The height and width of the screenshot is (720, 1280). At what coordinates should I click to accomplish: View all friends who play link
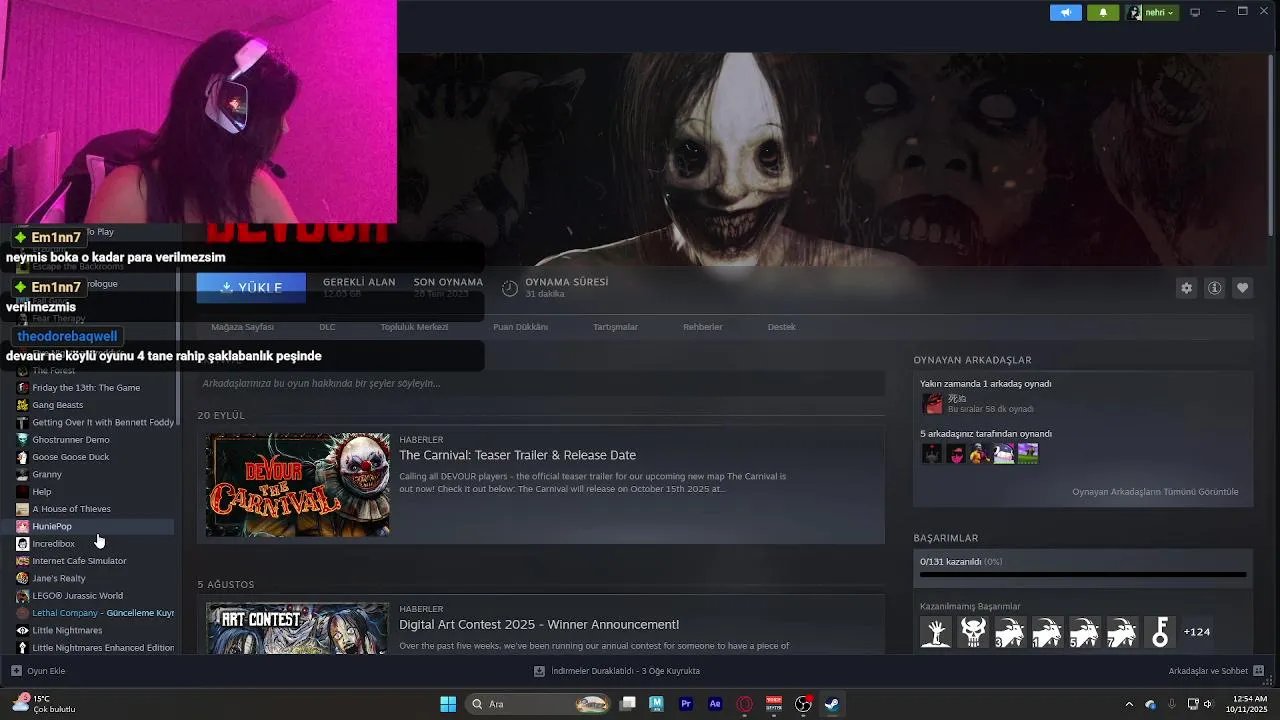[1155, 492]
